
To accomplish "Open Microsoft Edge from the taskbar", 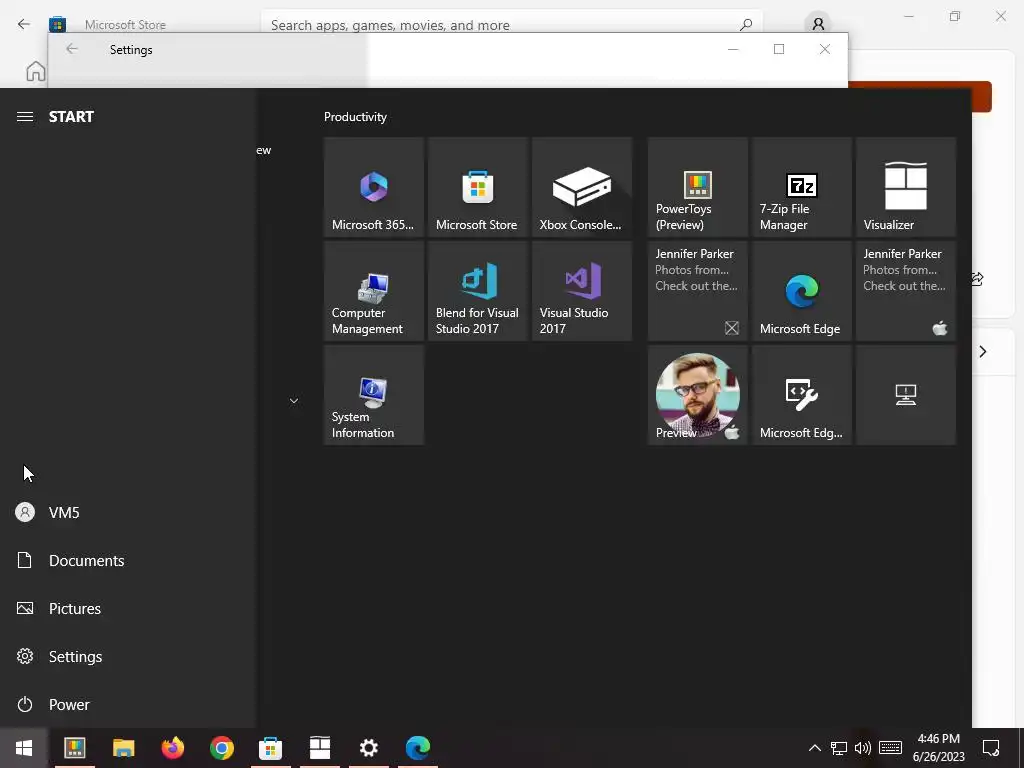I will pos(418,748).
